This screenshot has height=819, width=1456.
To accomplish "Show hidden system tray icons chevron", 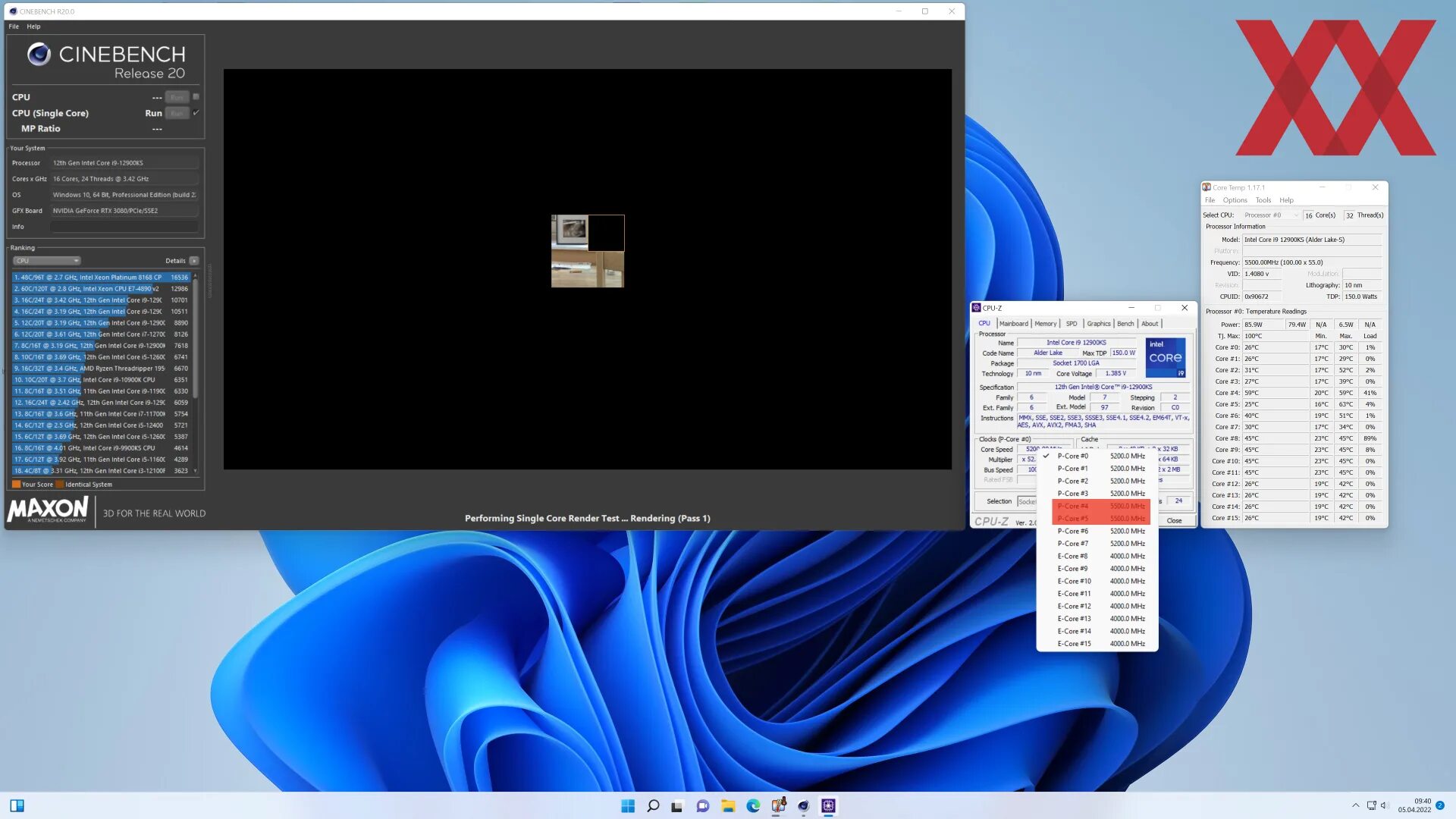I will (x=1355, y=805).
